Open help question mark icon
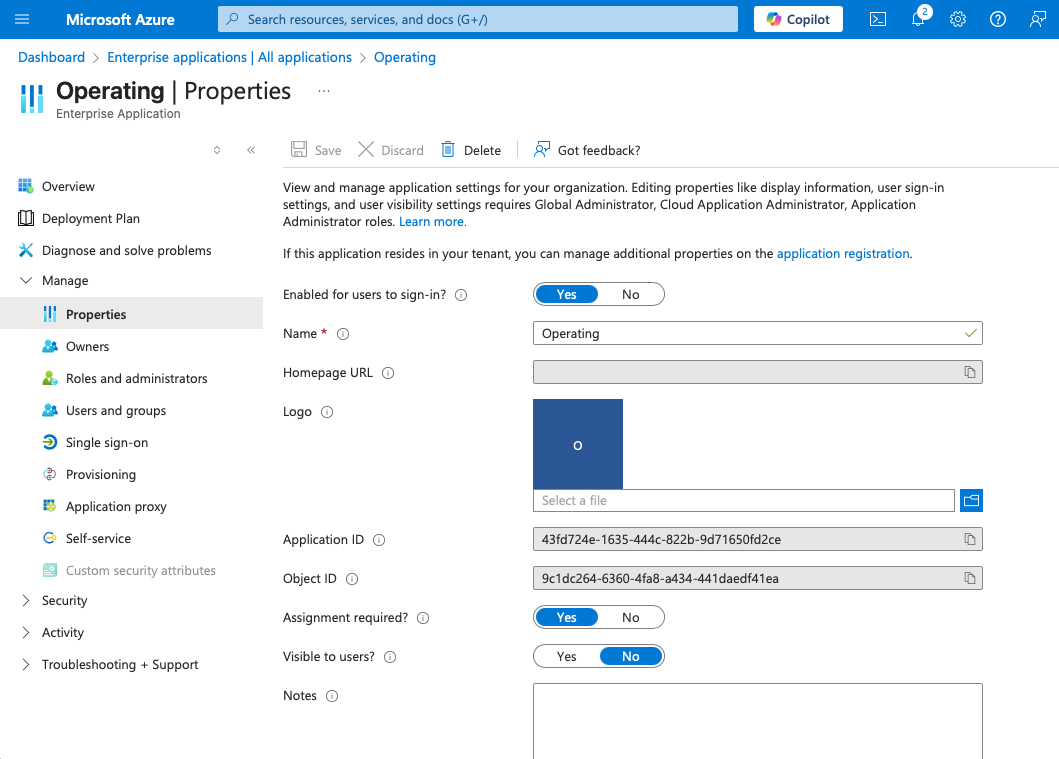1059x759 pixels. [998, 19]
